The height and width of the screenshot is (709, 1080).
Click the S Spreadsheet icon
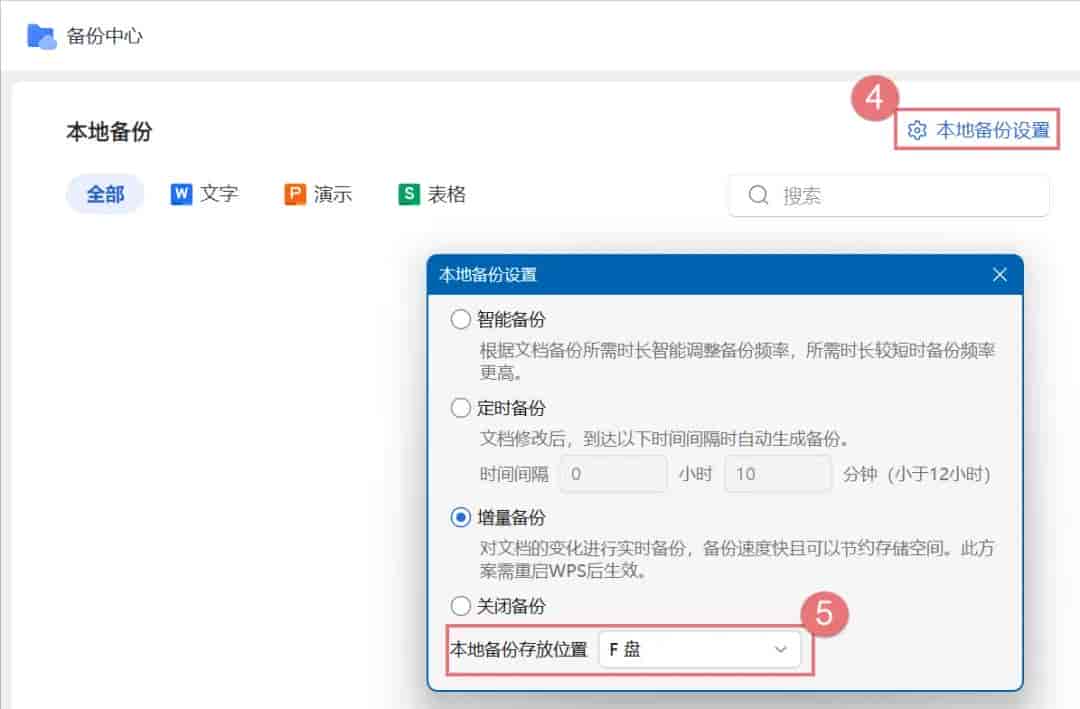click(x=409, y=194)
